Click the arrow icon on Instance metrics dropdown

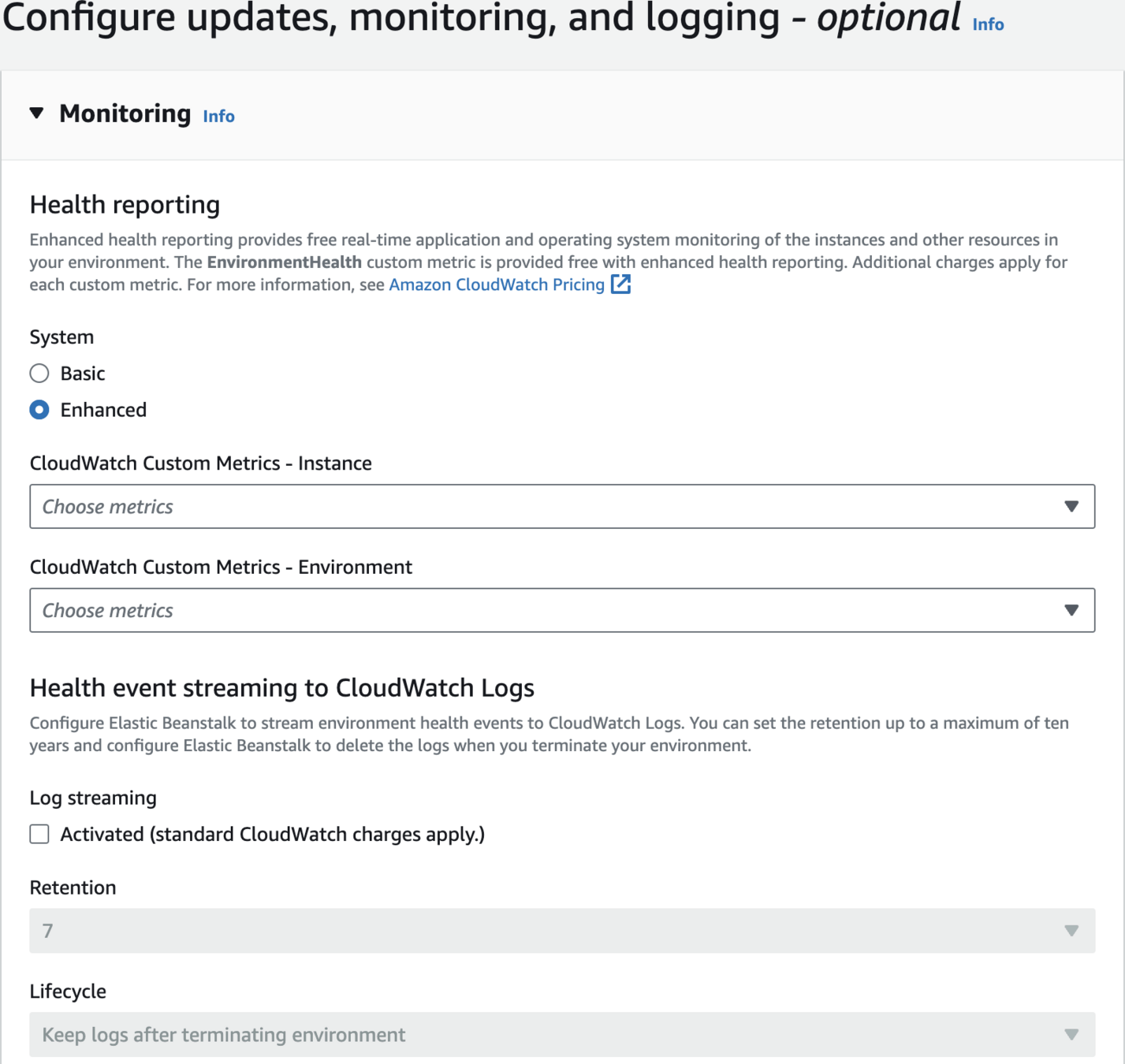tap(1071, 507)
